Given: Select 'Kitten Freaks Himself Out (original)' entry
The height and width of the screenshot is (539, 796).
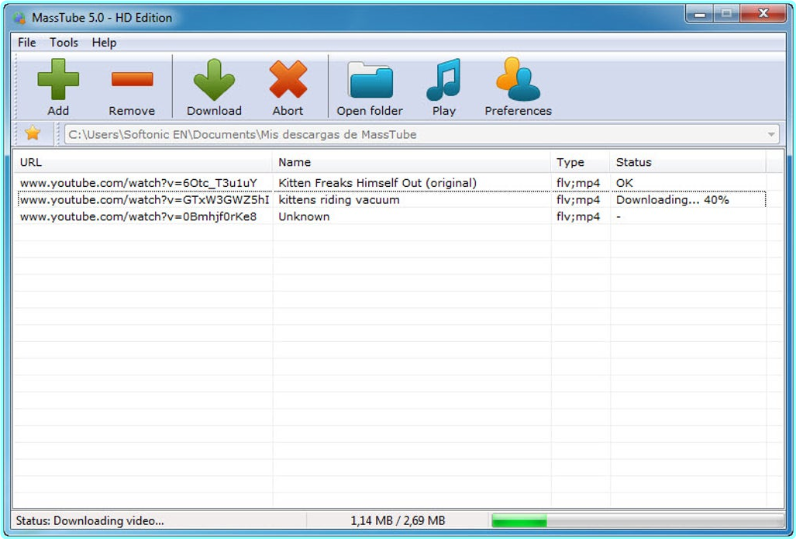Looking at the screenshot, I should tap(378, 183).
